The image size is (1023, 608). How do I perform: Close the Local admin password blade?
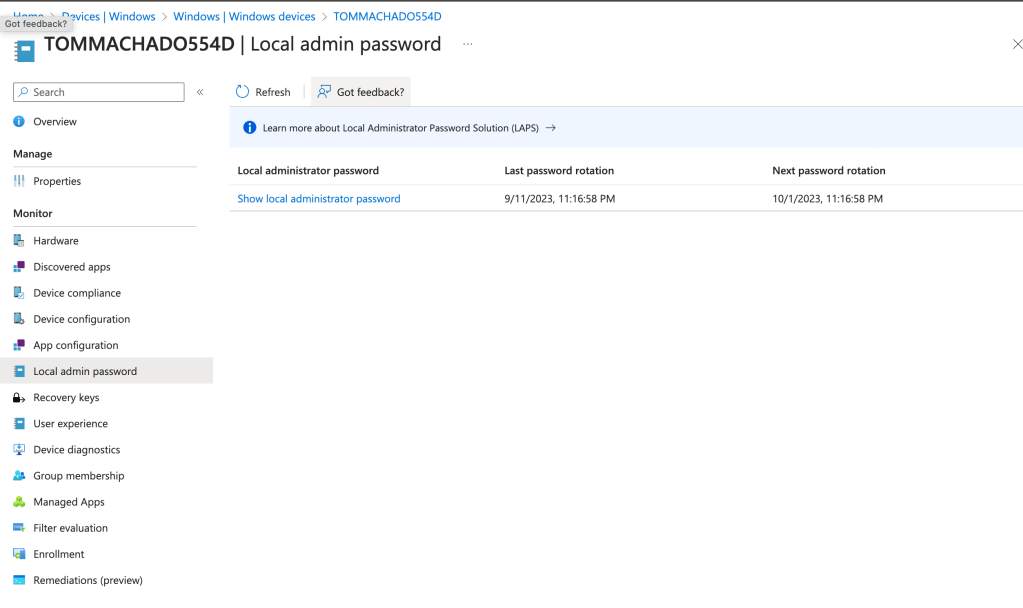(x=1017, y=45)
